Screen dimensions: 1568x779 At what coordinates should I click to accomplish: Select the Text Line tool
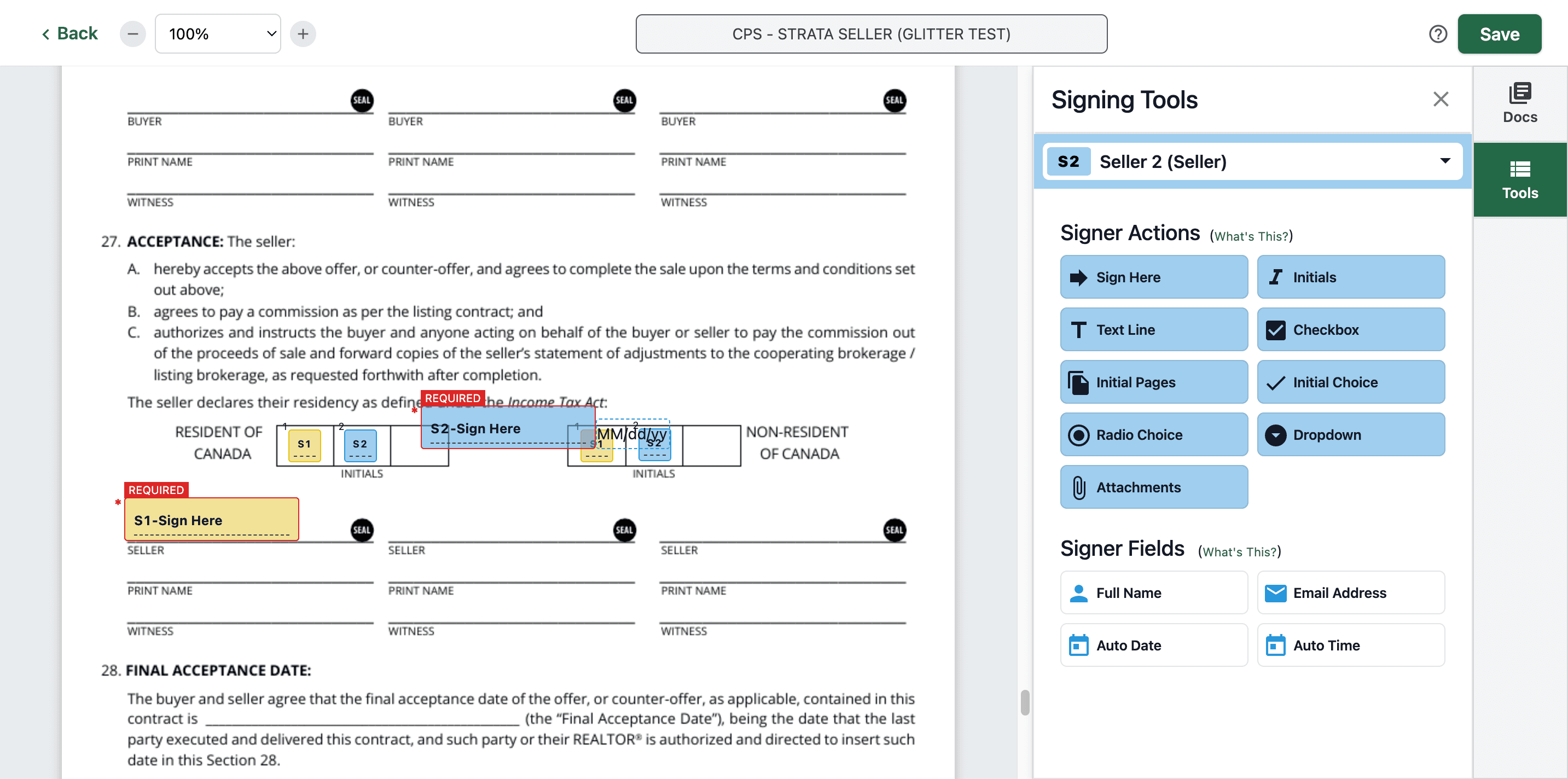click(1153, 329)
